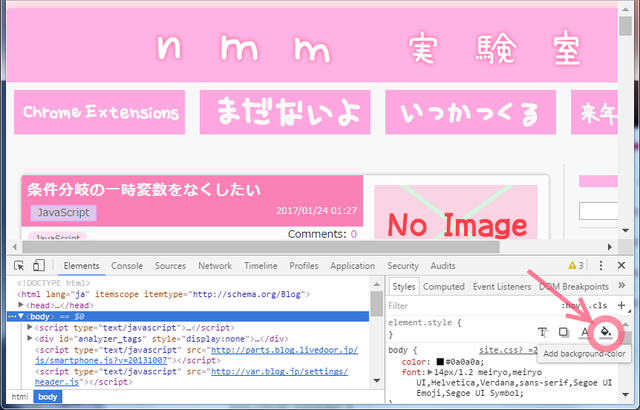Toggle the device toolbar icon
Screen dimensions: 640x410
tap(39, 266)
